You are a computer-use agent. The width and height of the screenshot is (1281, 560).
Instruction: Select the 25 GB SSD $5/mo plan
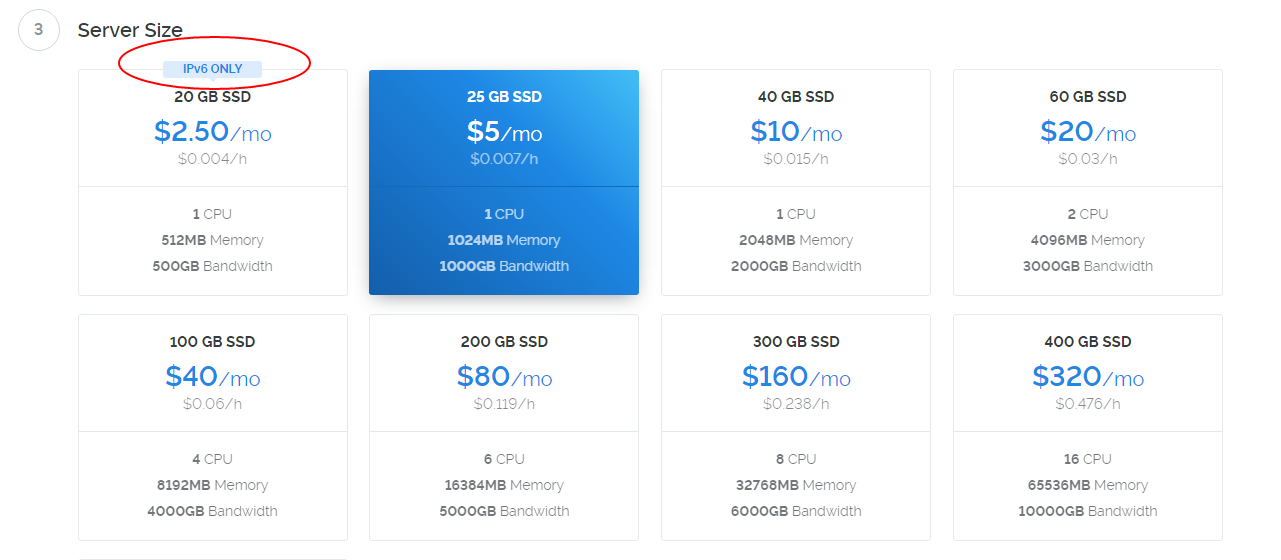[504, 182]
